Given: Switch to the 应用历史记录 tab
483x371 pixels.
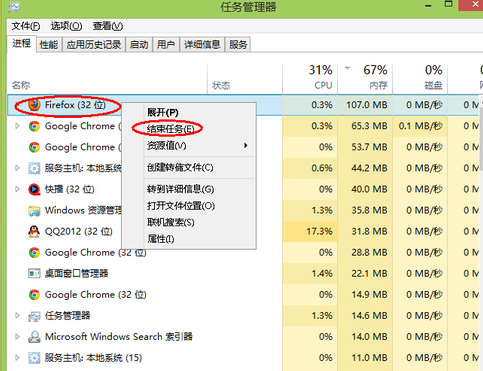Looking at the screenshot, I should 94,44.
